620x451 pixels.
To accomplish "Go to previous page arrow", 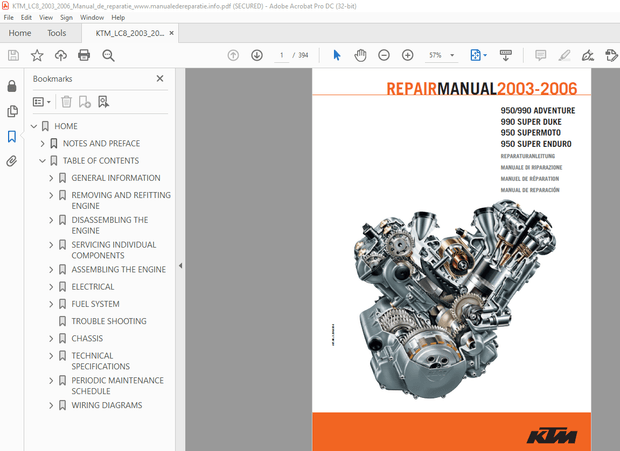I will click(233, 55).
